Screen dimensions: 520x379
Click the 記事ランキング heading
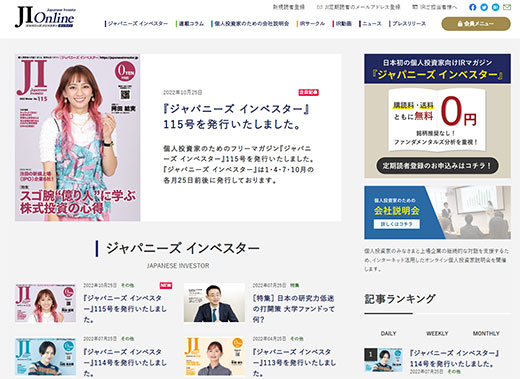[x=400, y=299]
